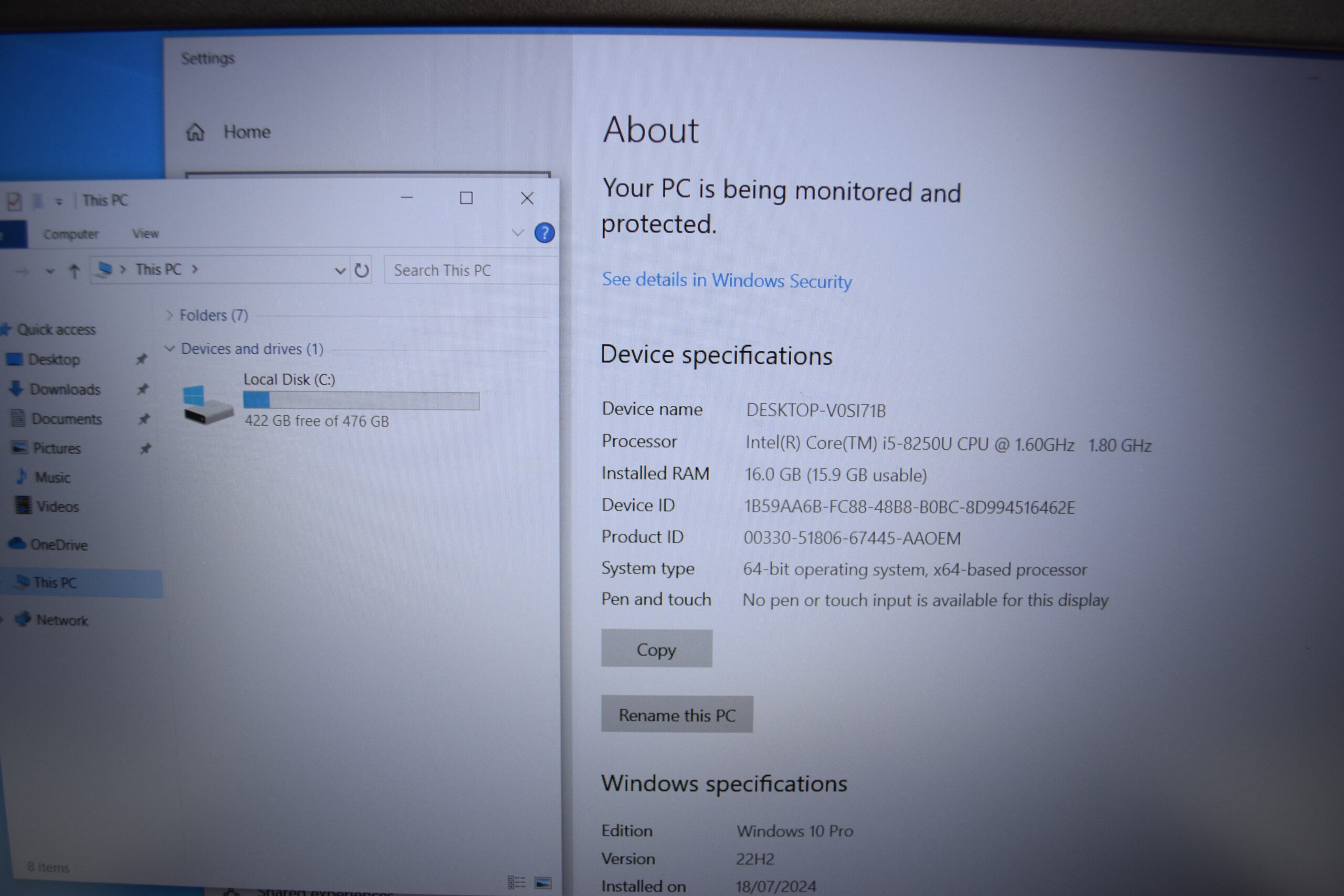The height and width of the screenshot is (896, 1344).
Task: Open the address bar history dropdown
Action: (x=340, y=271)
